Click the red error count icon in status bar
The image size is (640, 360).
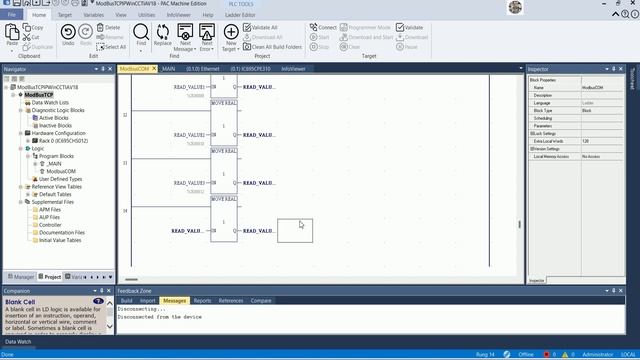click(547, 354)
